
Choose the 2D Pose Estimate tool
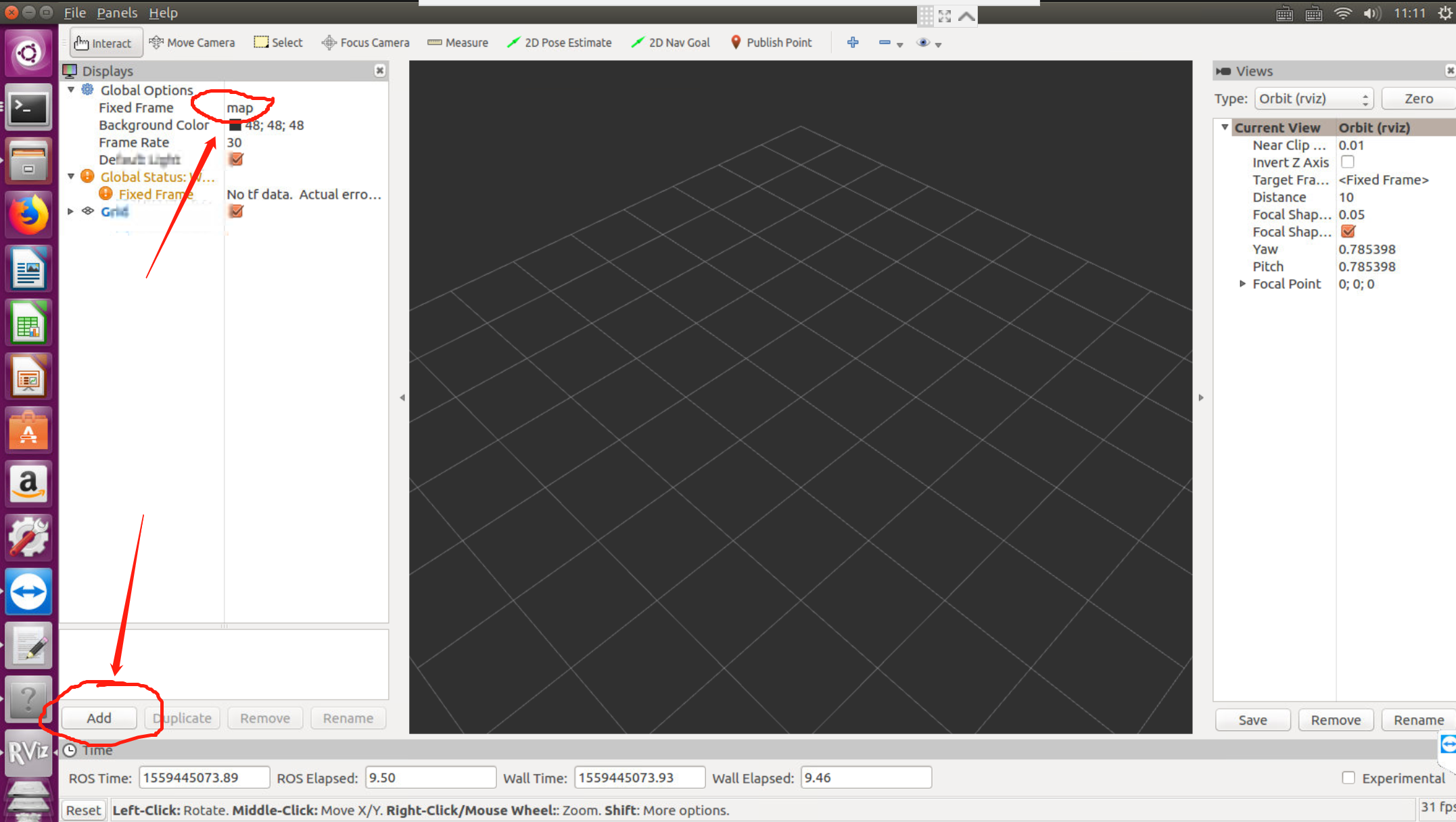(559, 43)
